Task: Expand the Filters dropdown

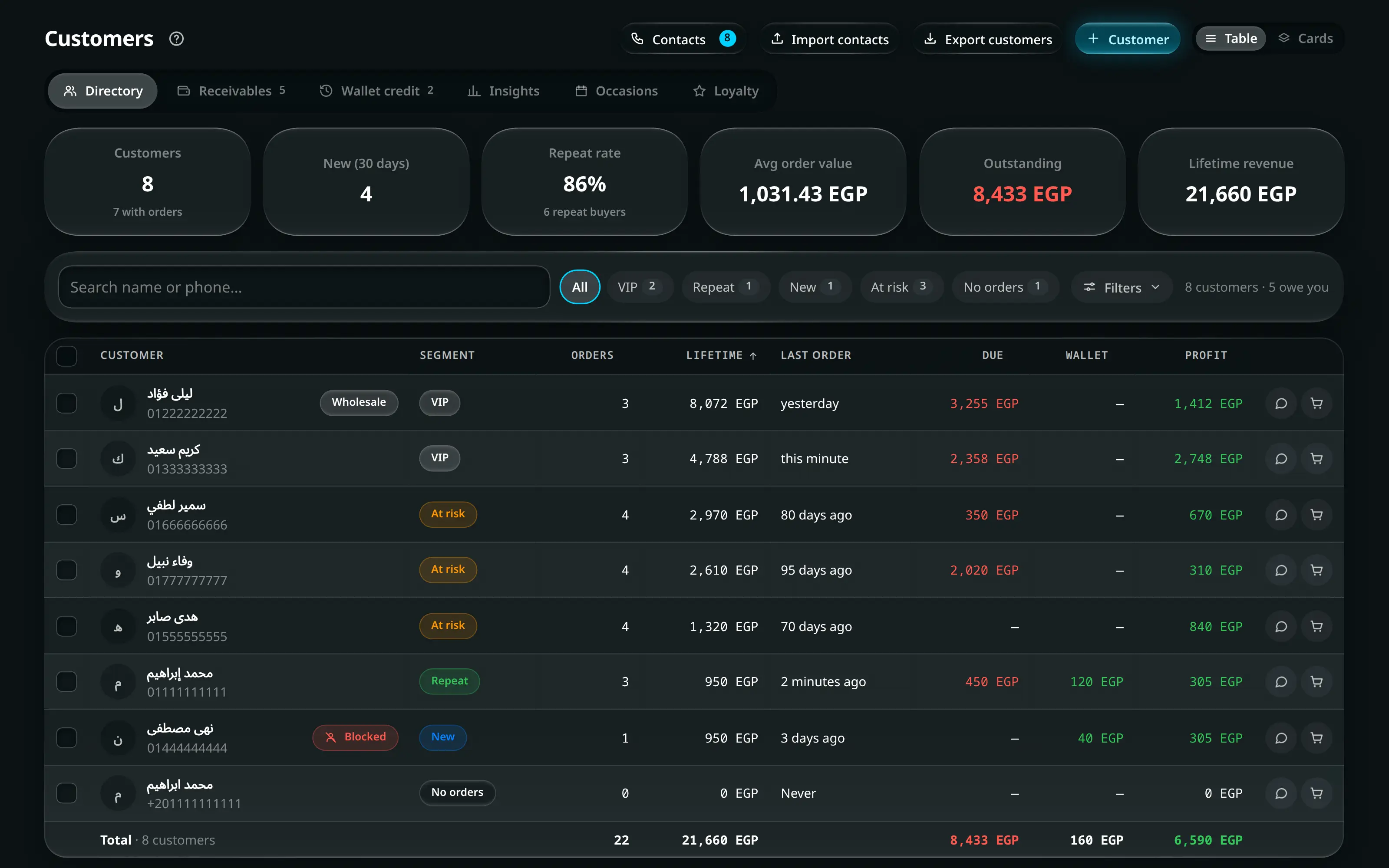Action: [1122, 287]
